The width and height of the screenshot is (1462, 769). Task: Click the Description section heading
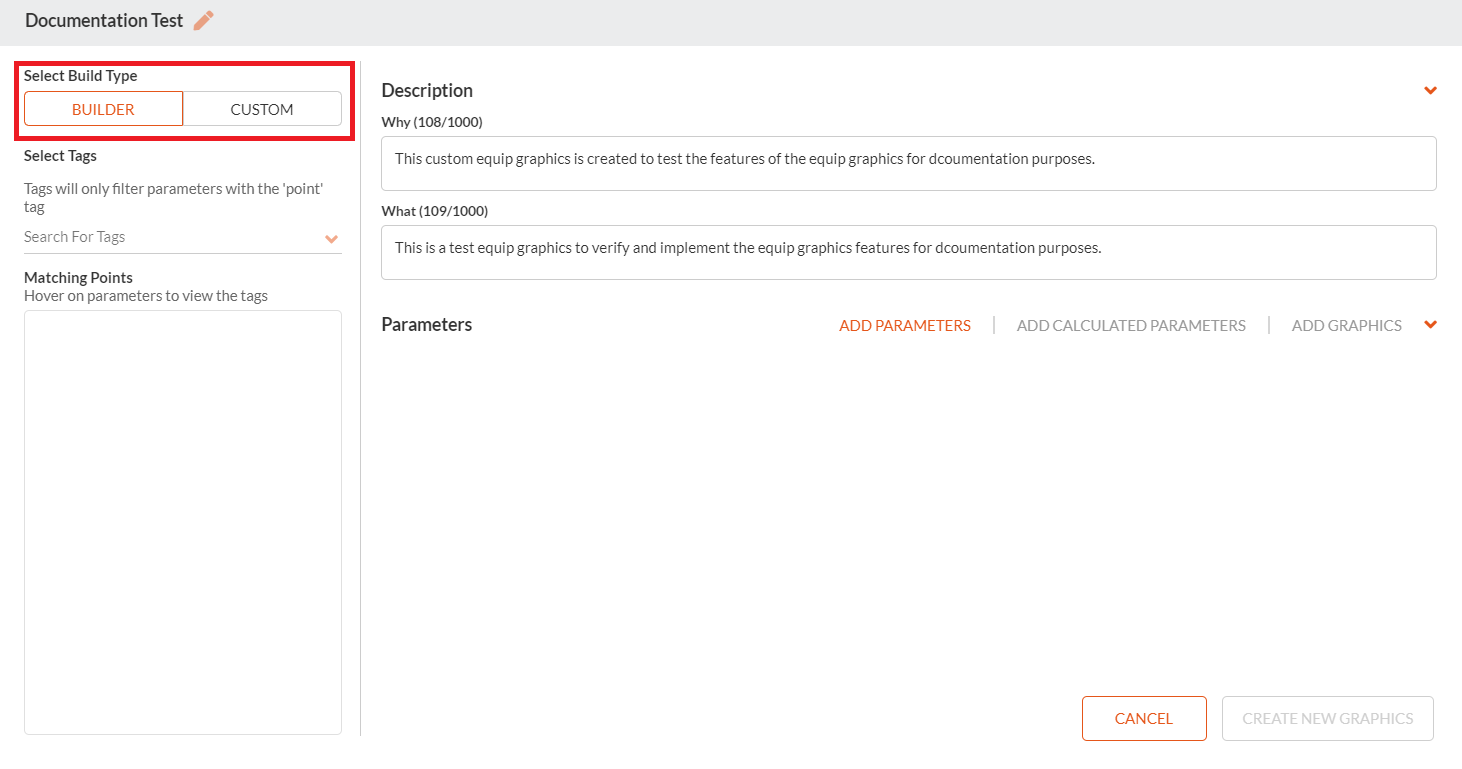[x=427, y=90]
